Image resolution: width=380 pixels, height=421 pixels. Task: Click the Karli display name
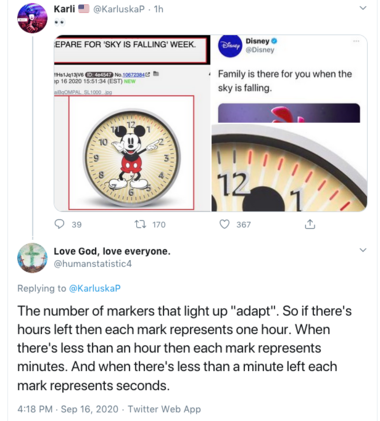pyautogui.click(x=64, y=9)
